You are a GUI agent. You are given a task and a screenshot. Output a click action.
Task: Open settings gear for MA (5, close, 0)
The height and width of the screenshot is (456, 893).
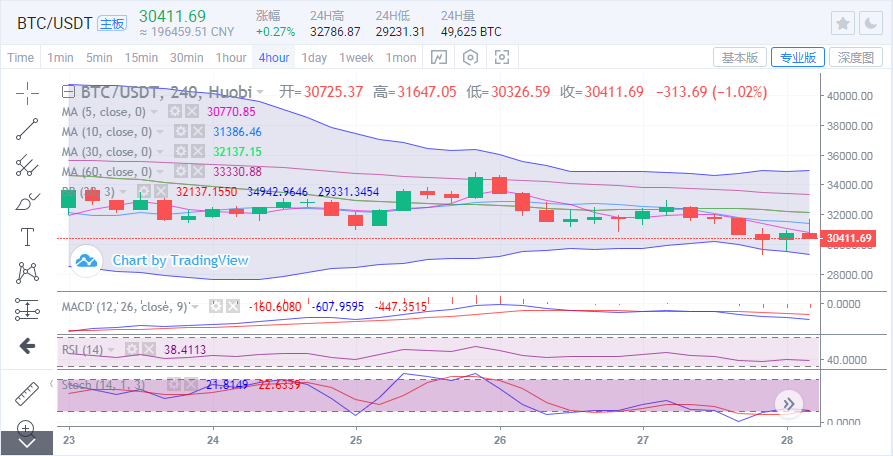tap(175, 112)
